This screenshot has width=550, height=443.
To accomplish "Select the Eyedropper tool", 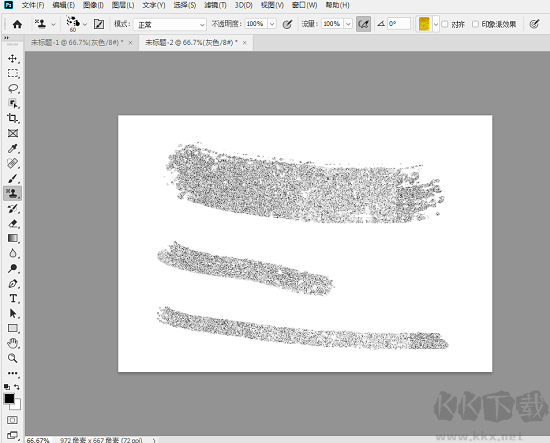I will coord(13,148).
